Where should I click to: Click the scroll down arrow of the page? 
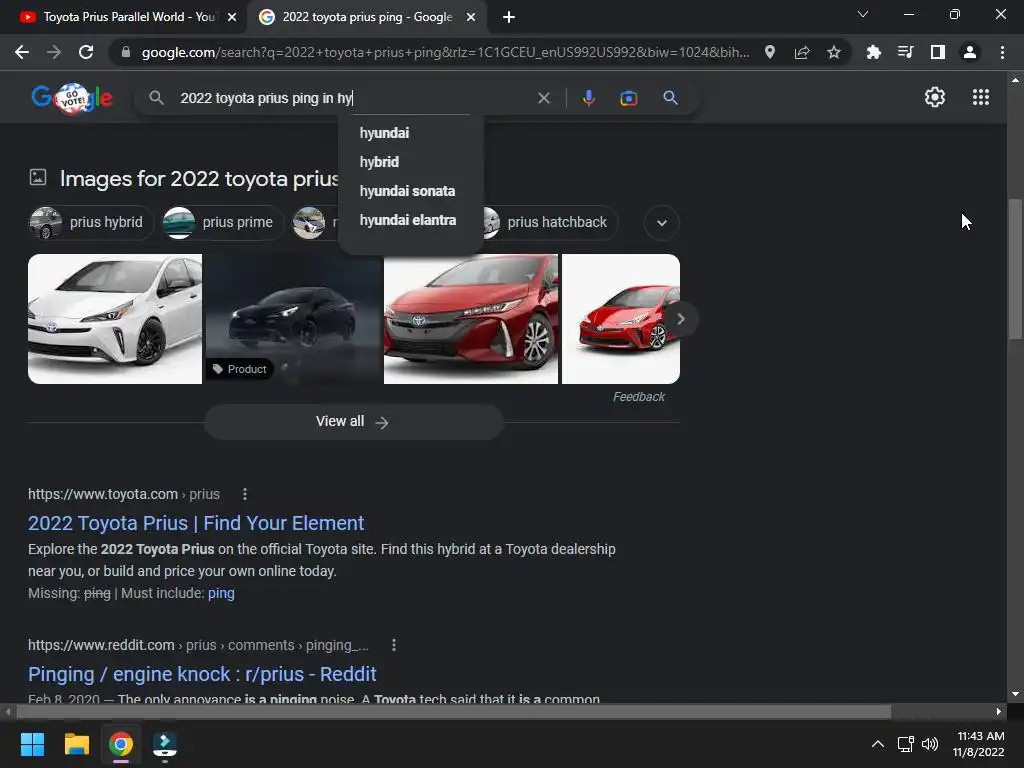tap(1015, 694)
